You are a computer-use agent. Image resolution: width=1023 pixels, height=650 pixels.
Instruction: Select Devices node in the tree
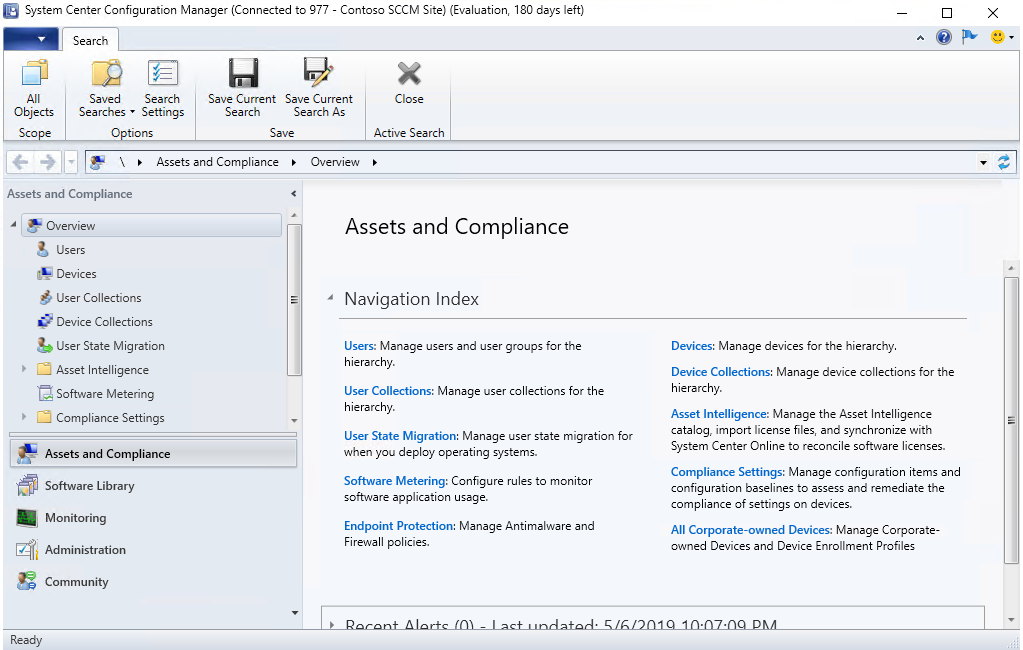click(x=76, y=273)
